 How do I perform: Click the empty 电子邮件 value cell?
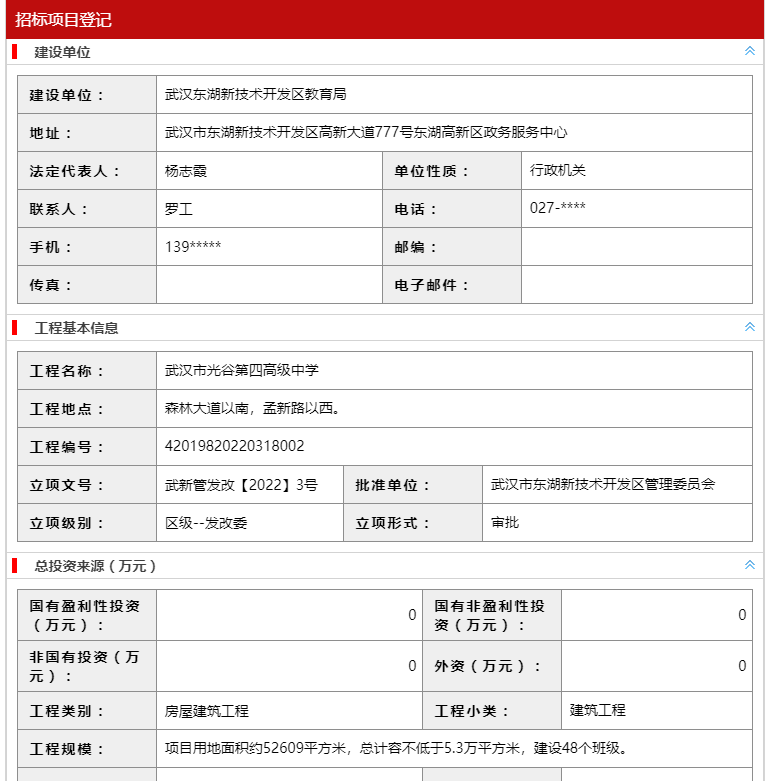click(x=637, y=284)
